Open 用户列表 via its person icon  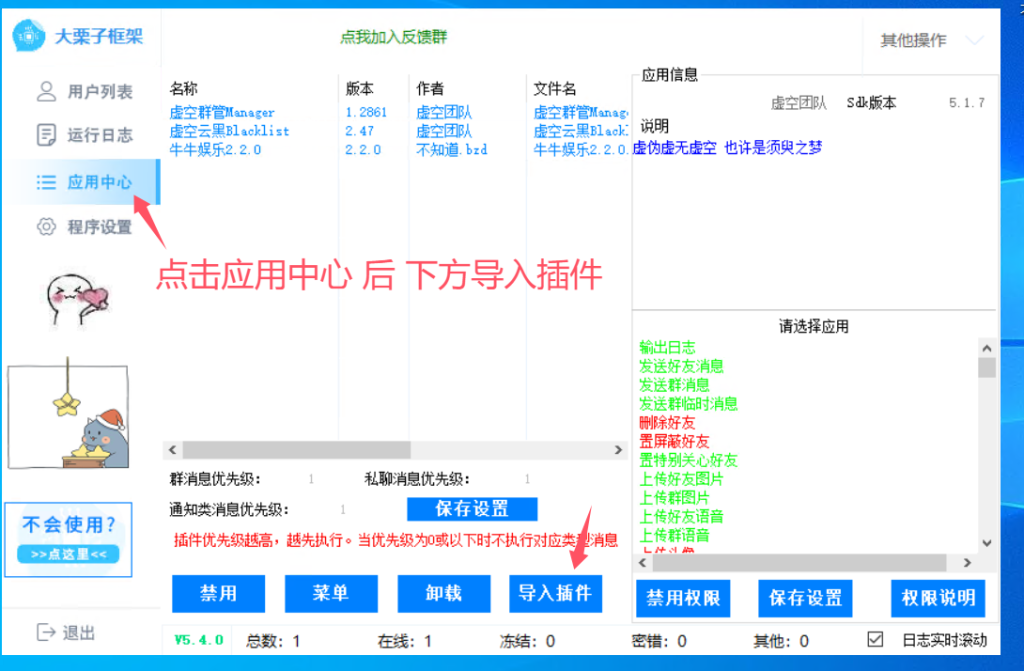46,91
